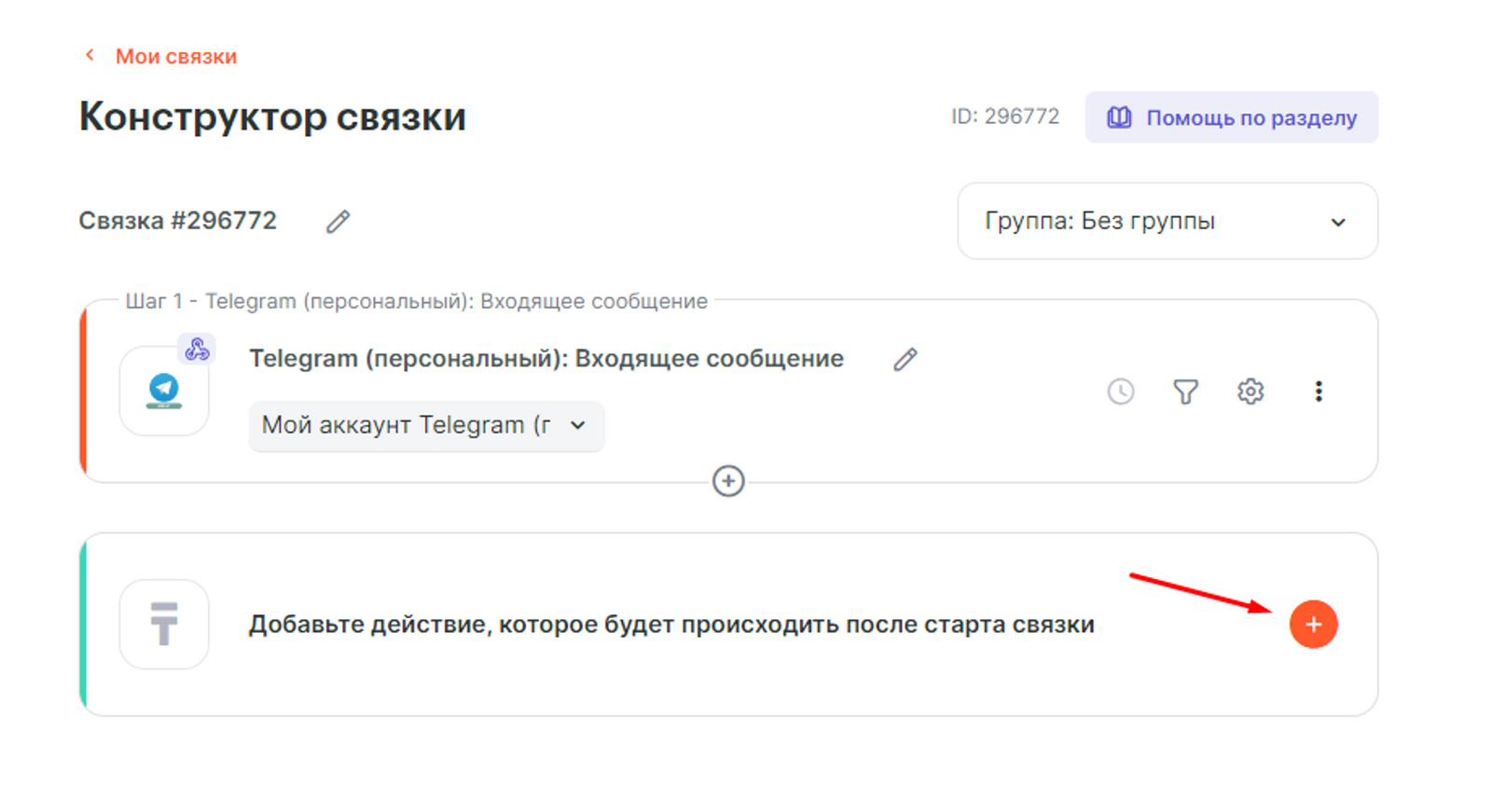Open the three-dot menu for step 1
This screenshot has height=812, width=1492.
pos(1319,392)
